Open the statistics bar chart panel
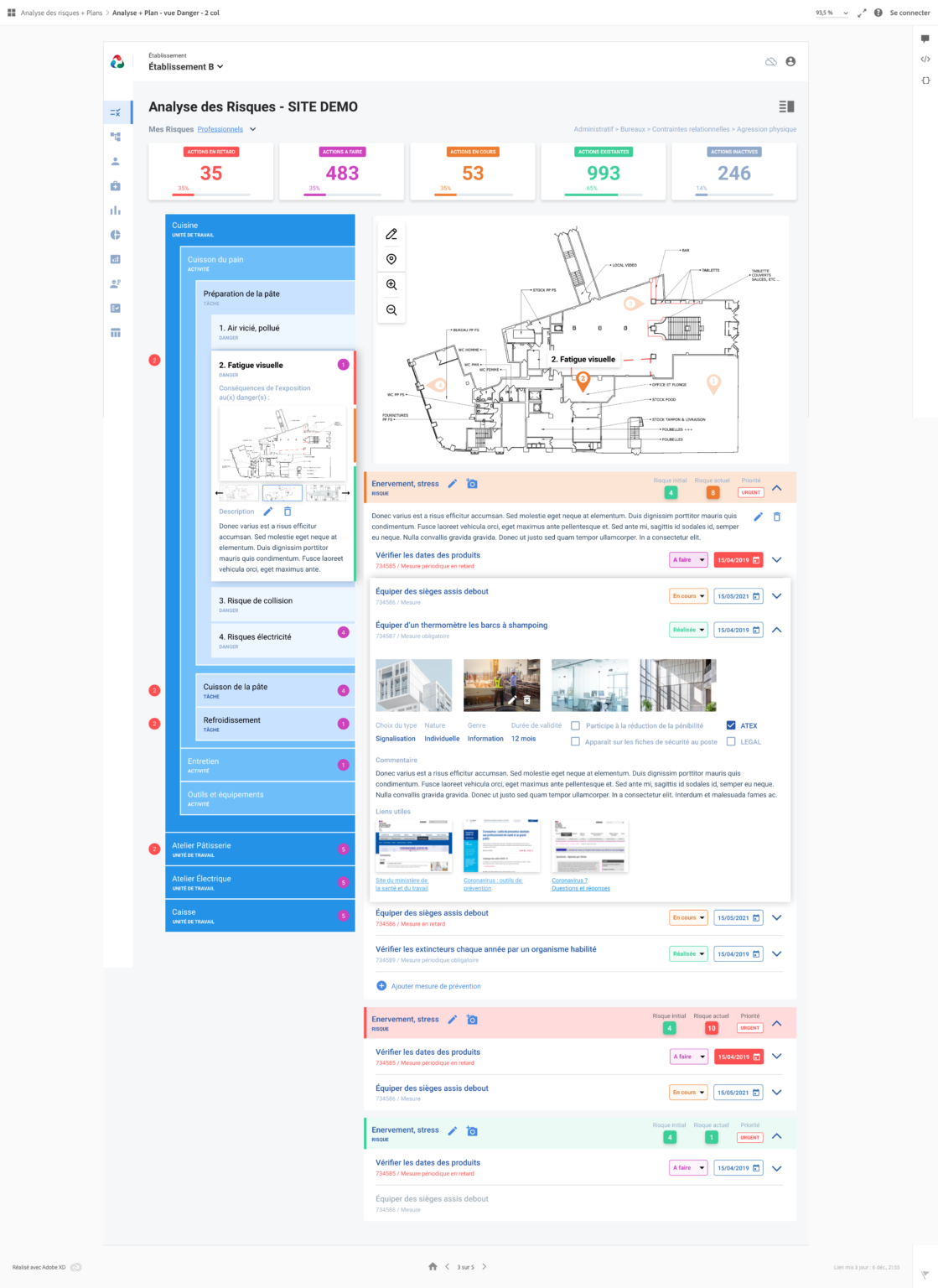The image size is (938, 1288). 117,210
